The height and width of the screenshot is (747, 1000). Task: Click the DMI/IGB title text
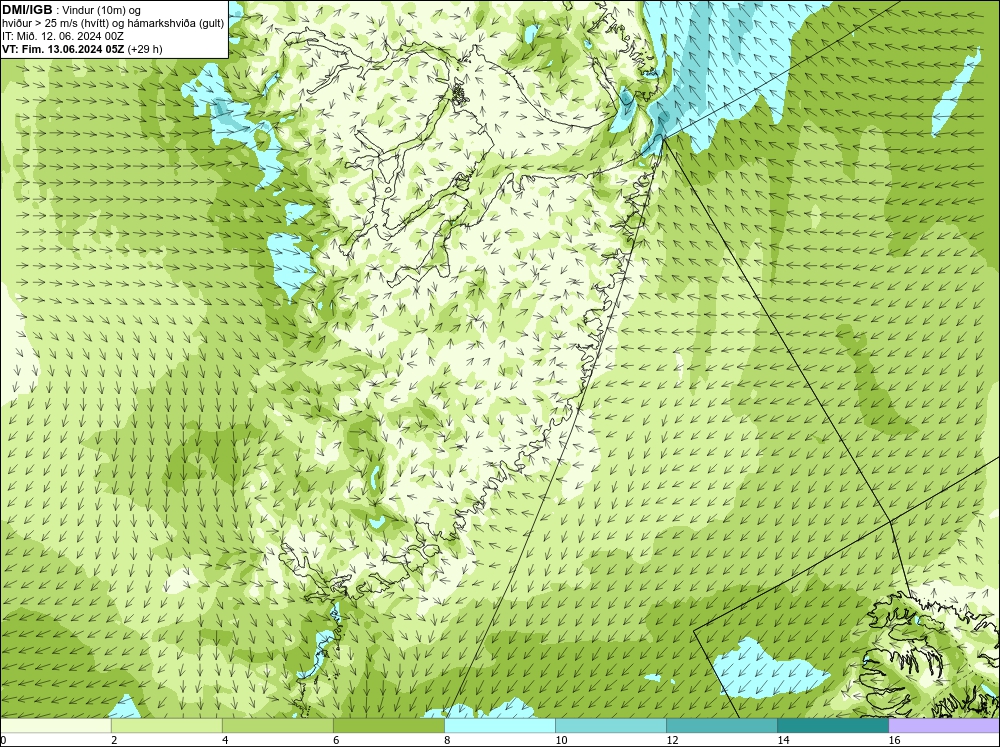[27, 10]
